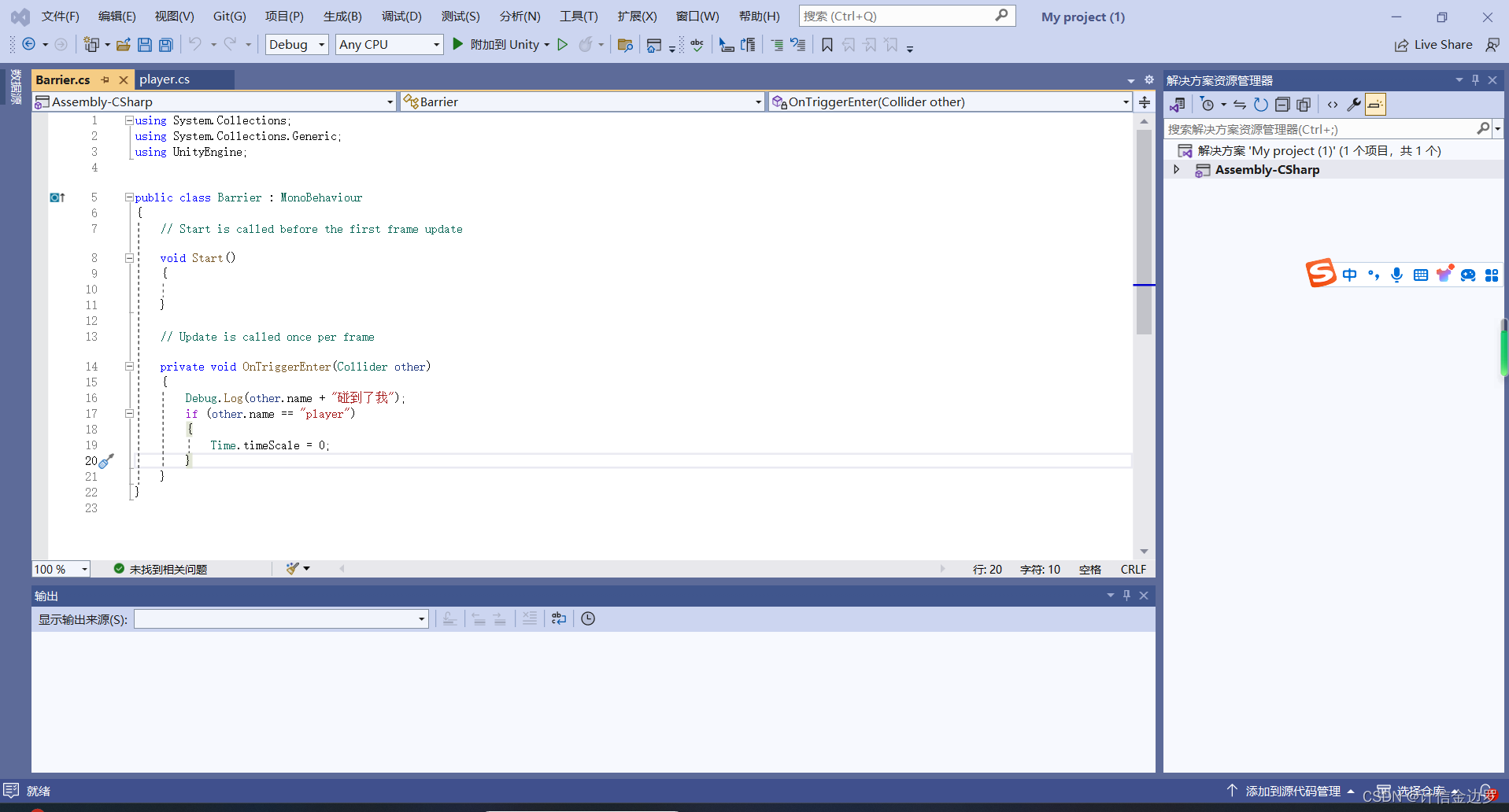The height and width of the screenshot is (812, 1509).
Task: Expand the Assembly-CSharp project node
Action: (x=1177, y=169)
